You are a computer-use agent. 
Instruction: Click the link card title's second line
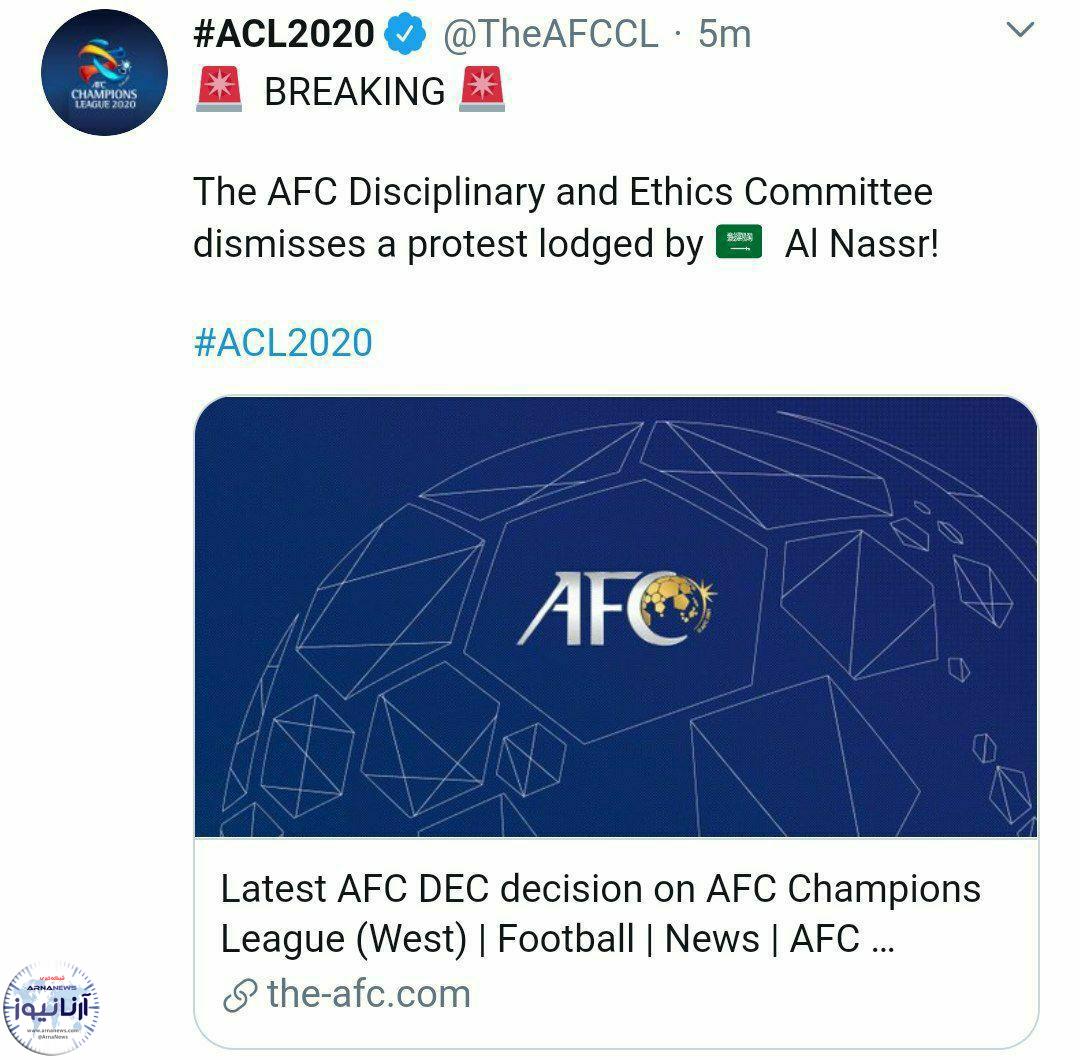pyautogui.click(x=557, y=939)
